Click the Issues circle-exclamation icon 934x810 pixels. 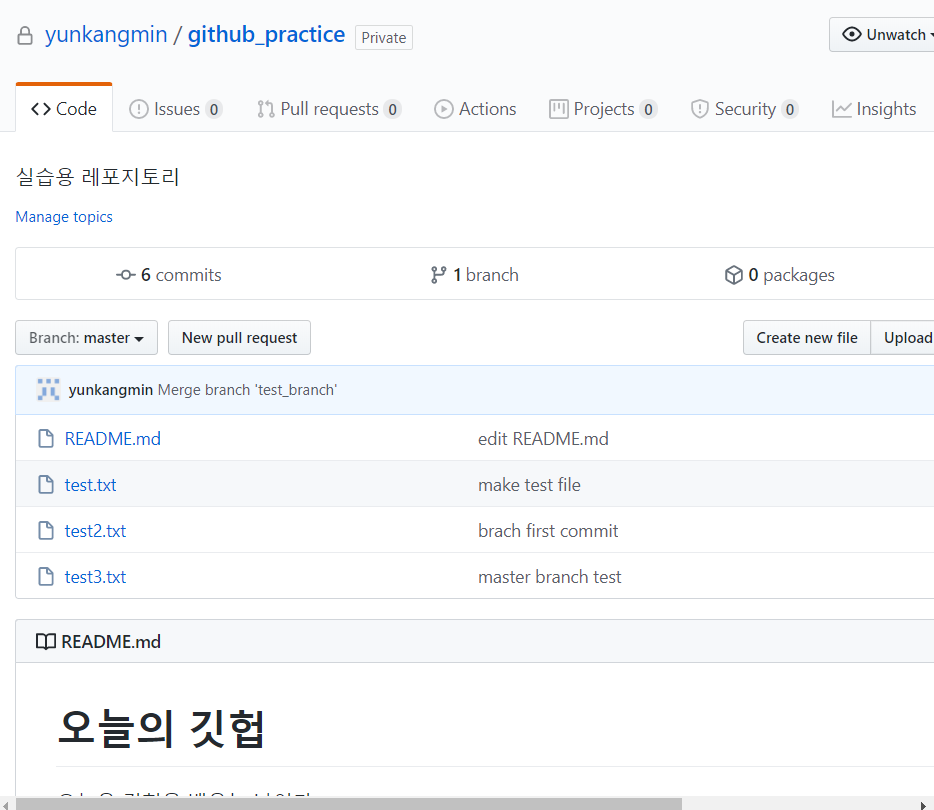[x=139, y=109]
